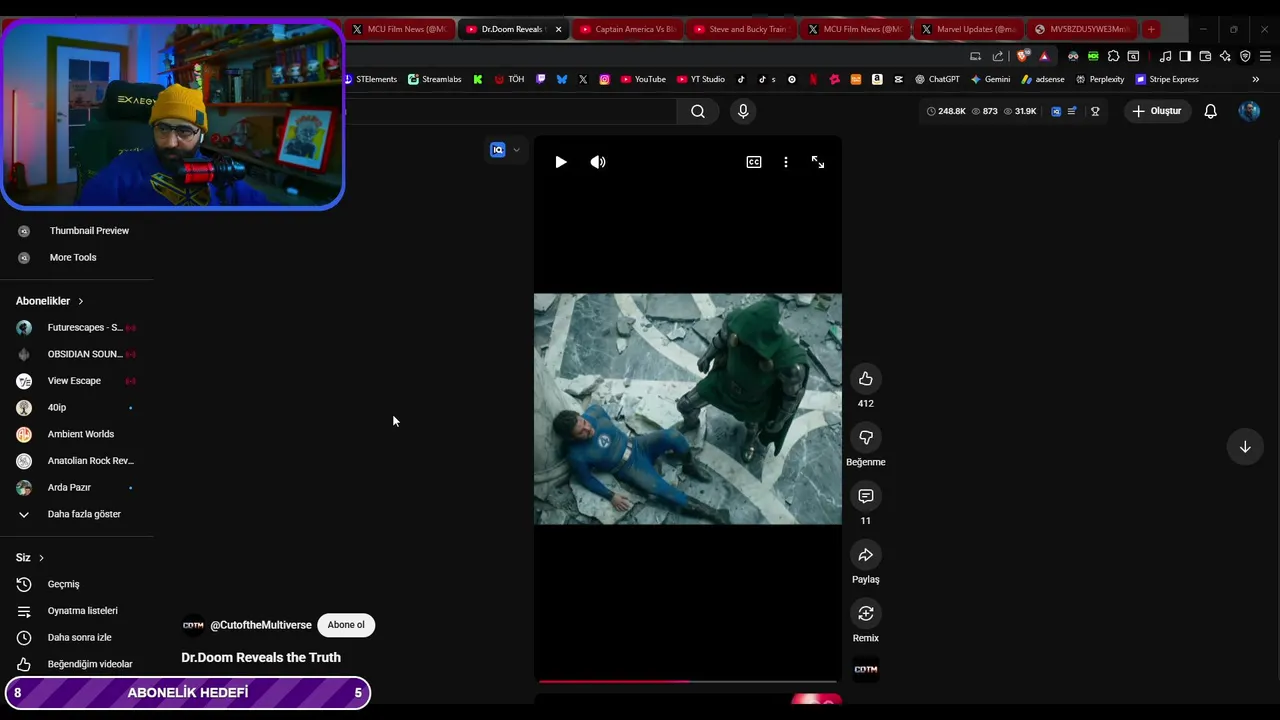Open the Anatolian Rock Rev... channel
1280x720 pixels.
[76, 461]
